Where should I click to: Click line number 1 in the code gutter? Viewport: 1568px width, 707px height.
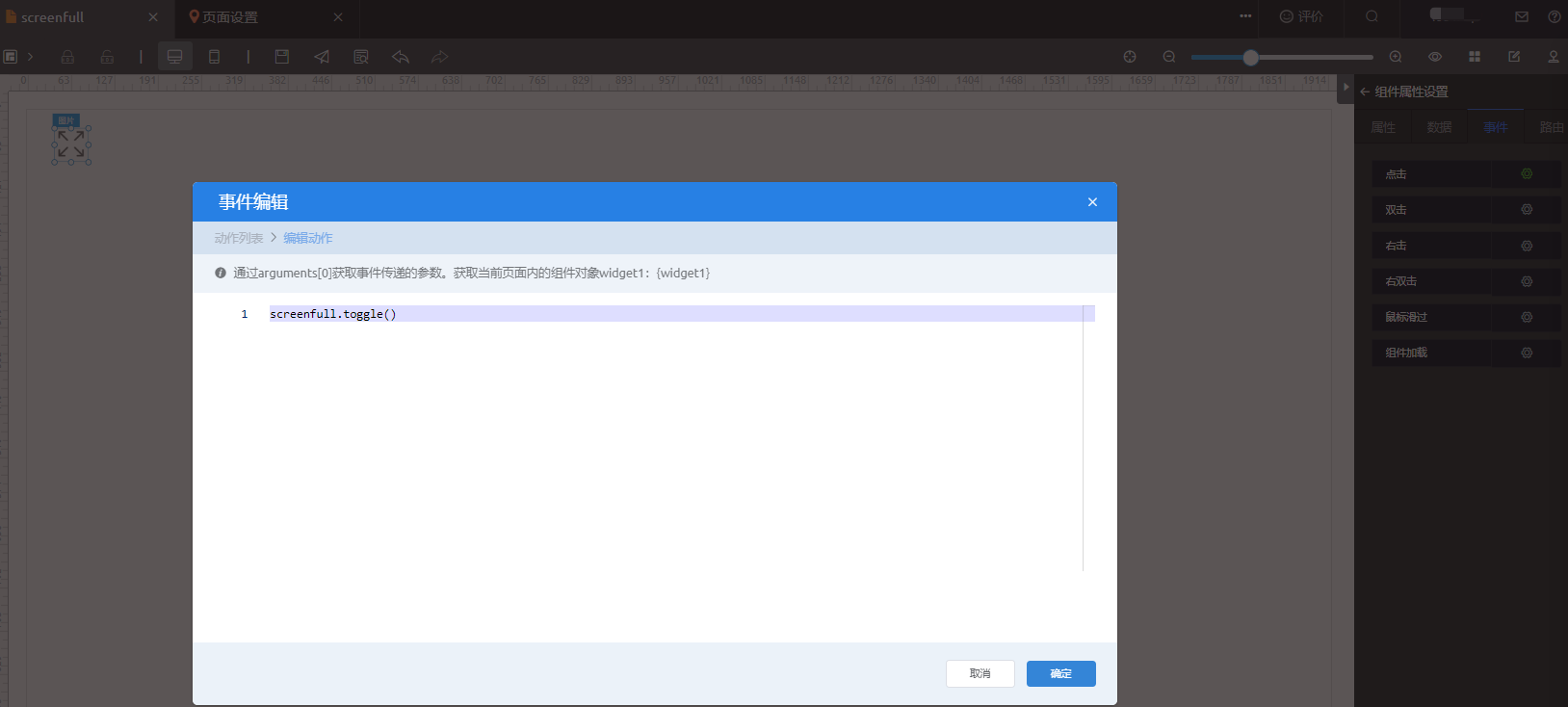(245, 314)
